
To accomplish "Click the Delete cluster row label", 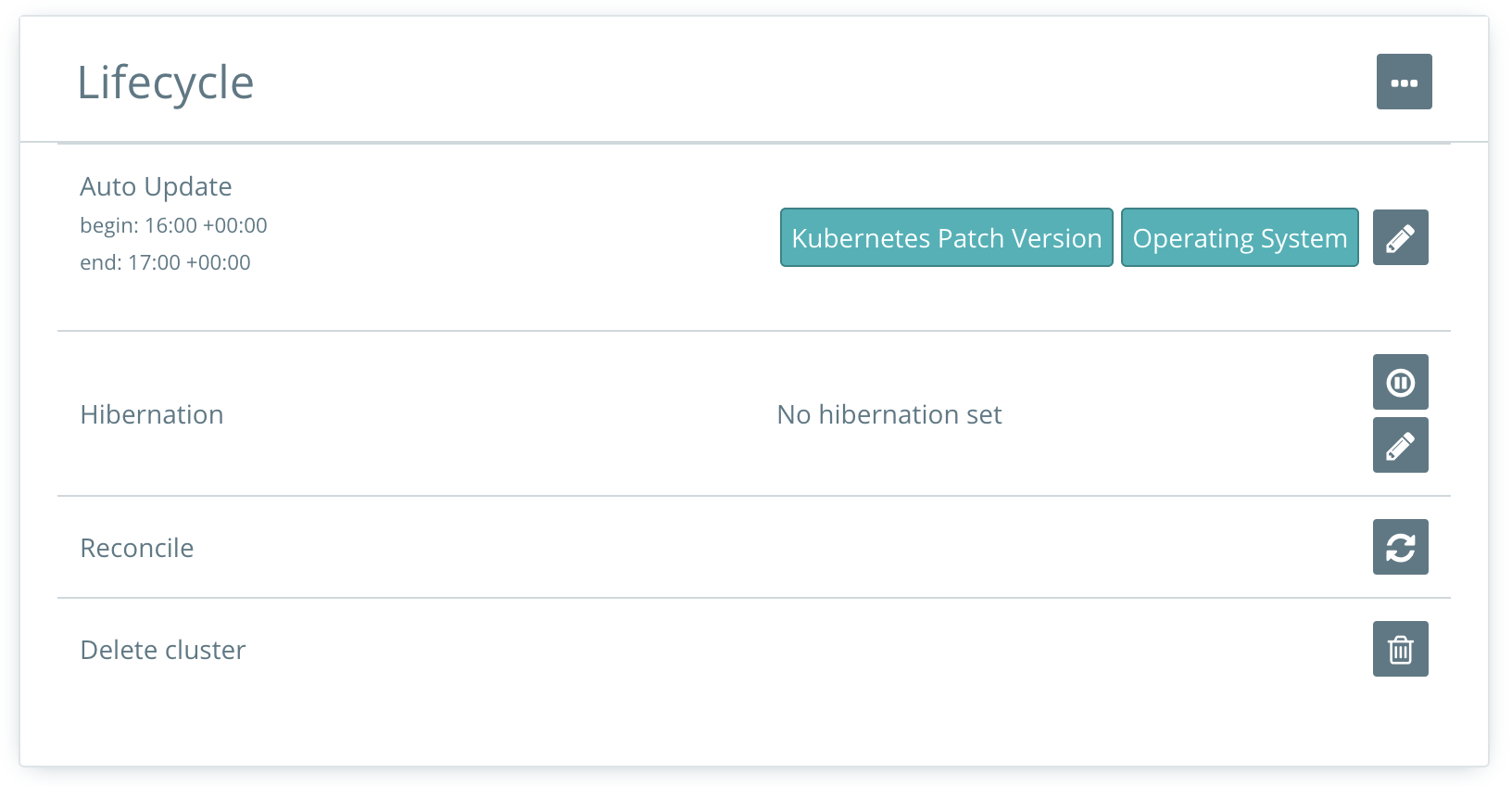I will click(163, 650).
